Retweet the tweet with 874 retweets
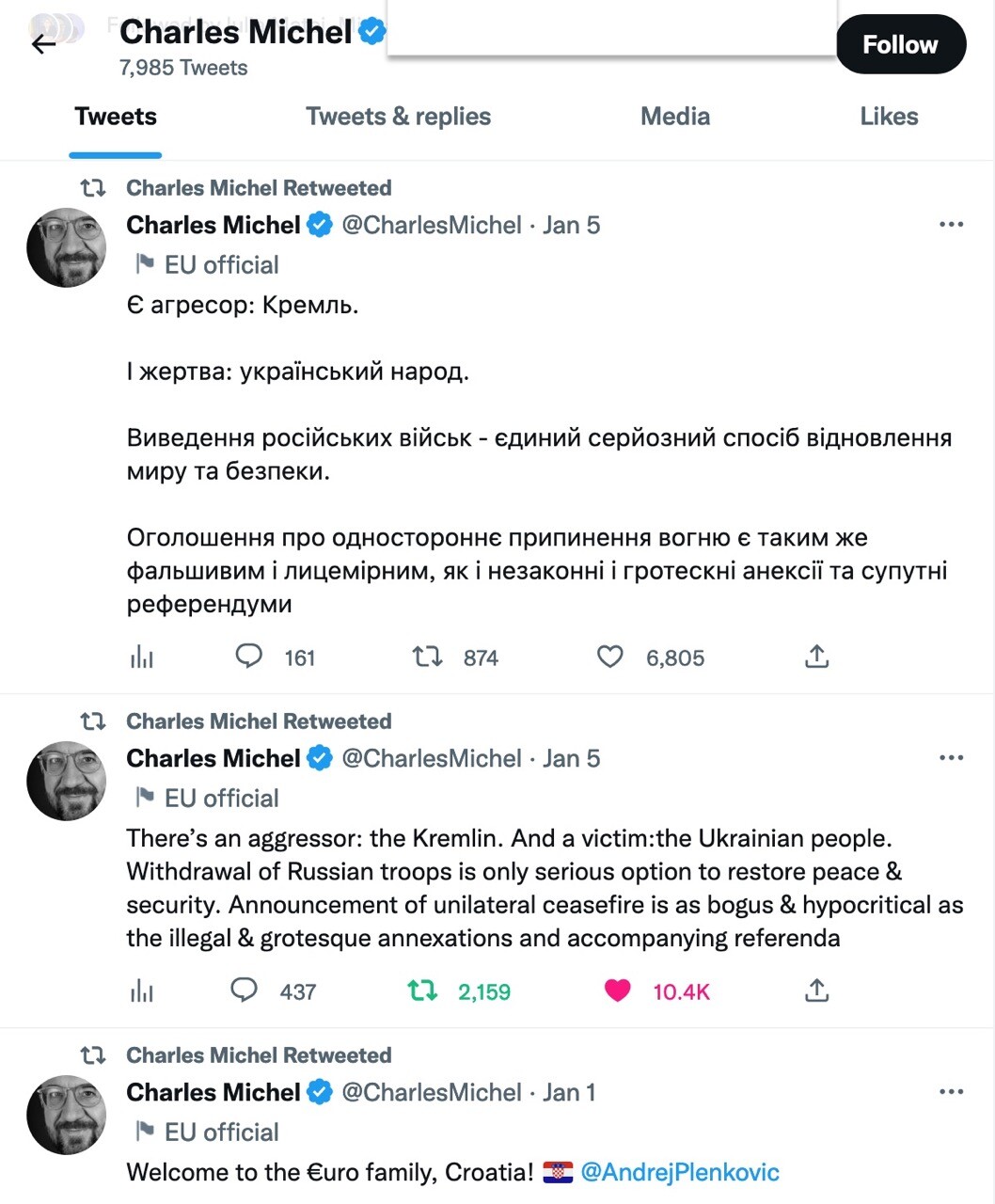 tap(428, 657)
